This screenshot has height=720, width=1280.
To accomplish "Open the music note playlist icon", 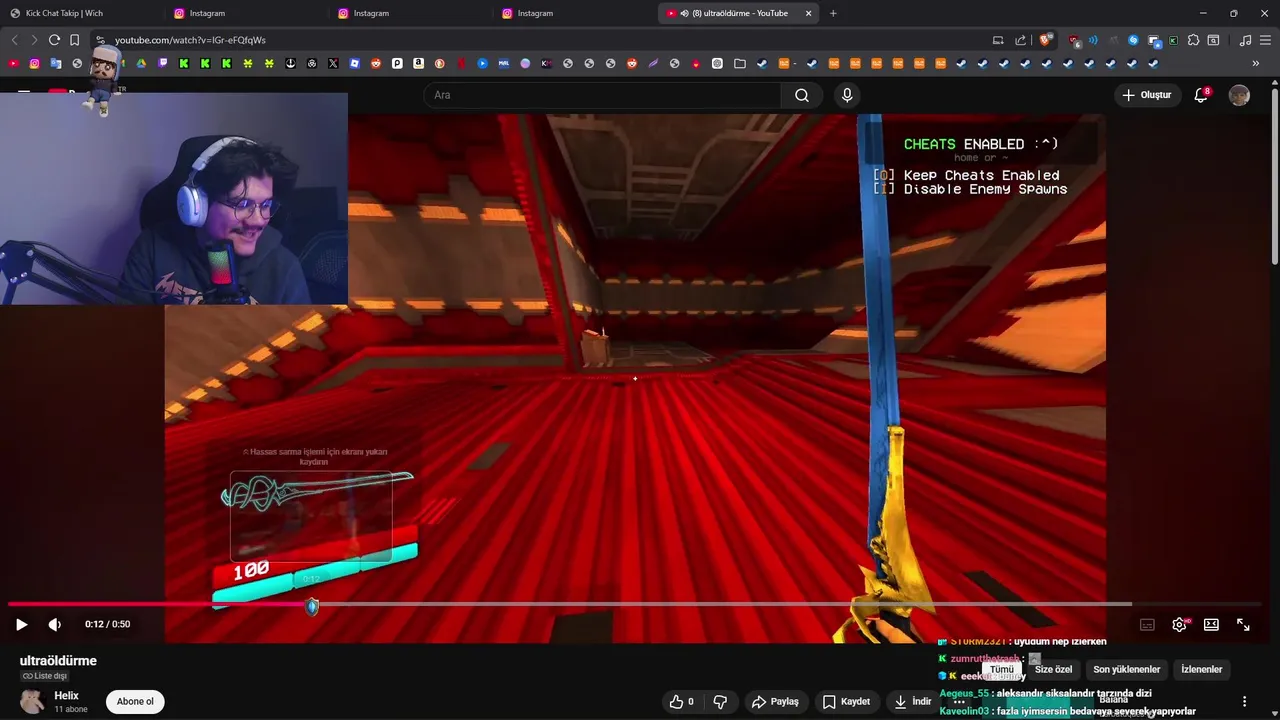I will coord(1245,40).
